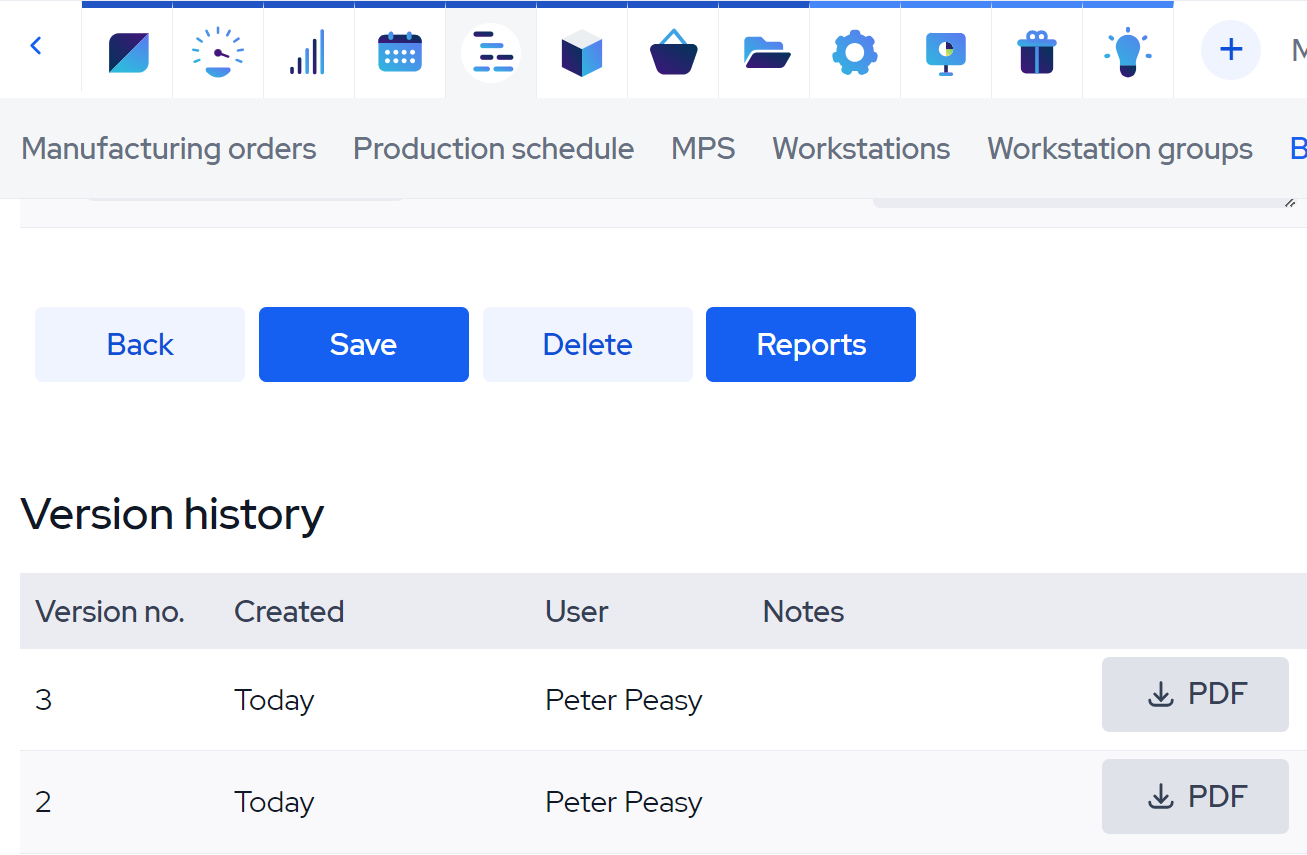Open the dashboard gauge icon
Viewport: 1307px width, 855px height.
pos(218,52)
